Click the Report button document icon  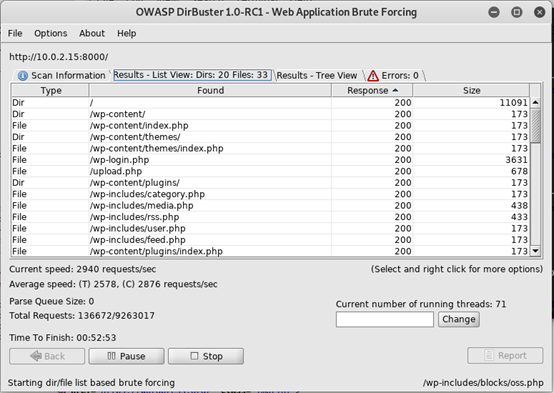[x=489, y=356]
